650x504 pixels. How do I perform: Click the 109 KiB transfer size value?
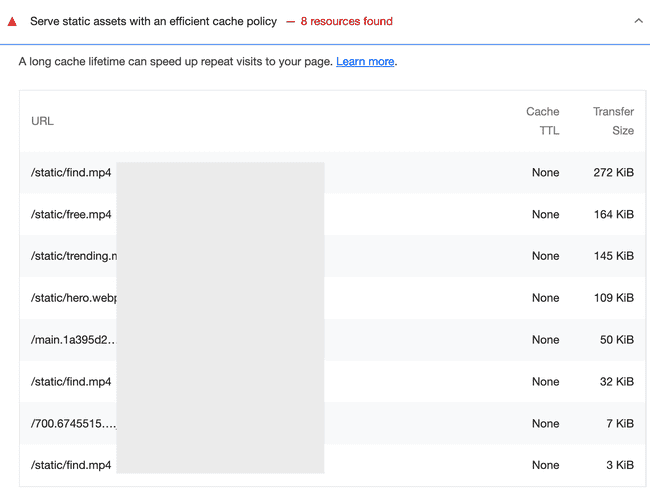point(613,298)
